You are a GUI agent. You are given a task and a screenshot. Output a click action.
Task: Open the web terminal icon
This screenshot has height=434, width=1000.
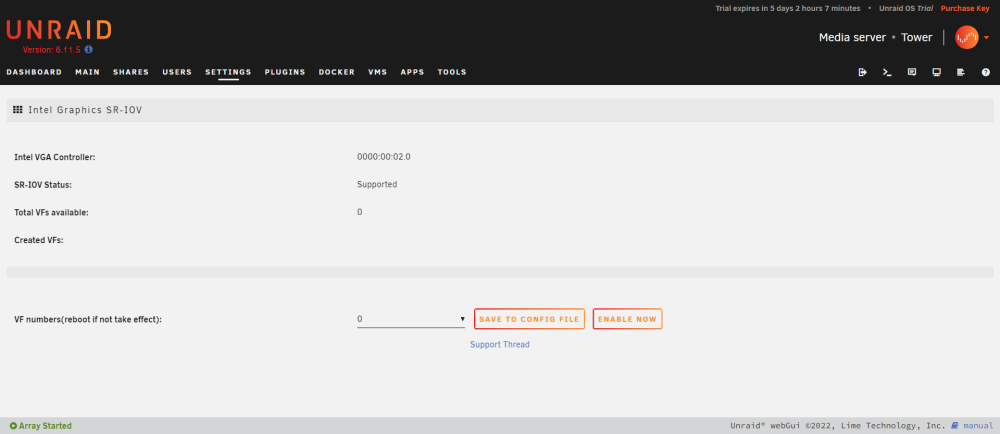(x=887, y=72)
